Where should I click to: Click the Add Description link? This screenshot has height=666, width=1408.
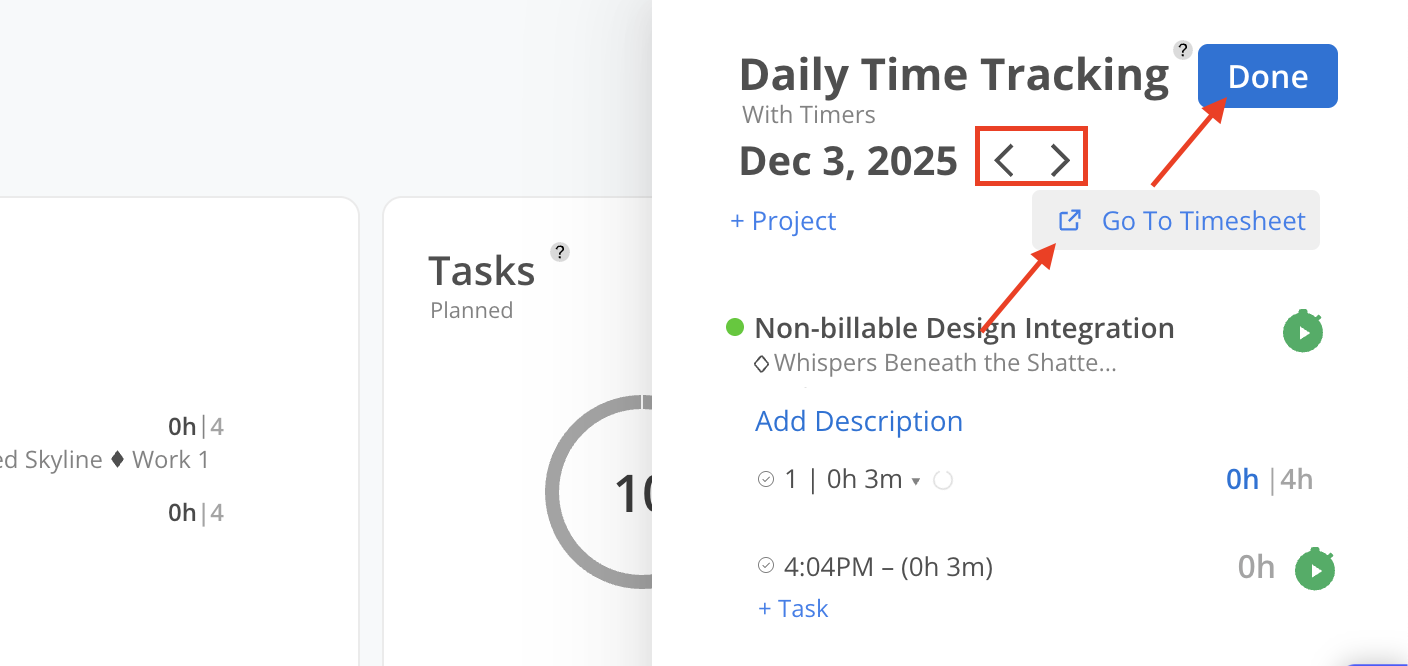click(858, 421)
